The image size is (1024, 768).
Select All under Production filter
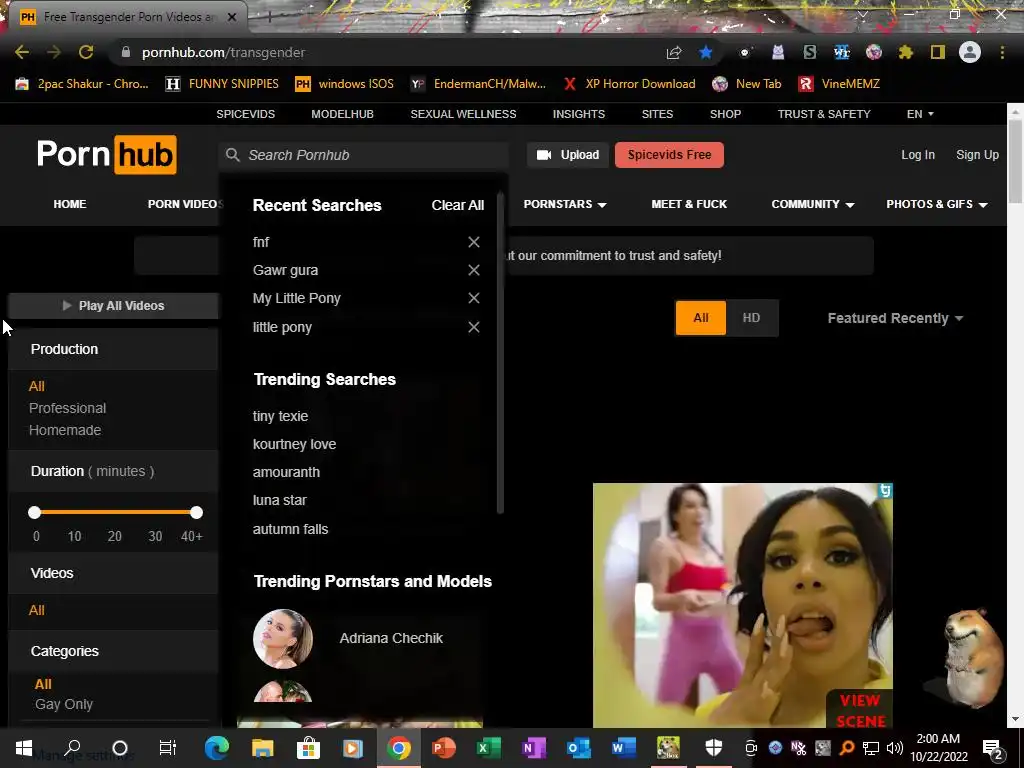[x=37, y=386]
